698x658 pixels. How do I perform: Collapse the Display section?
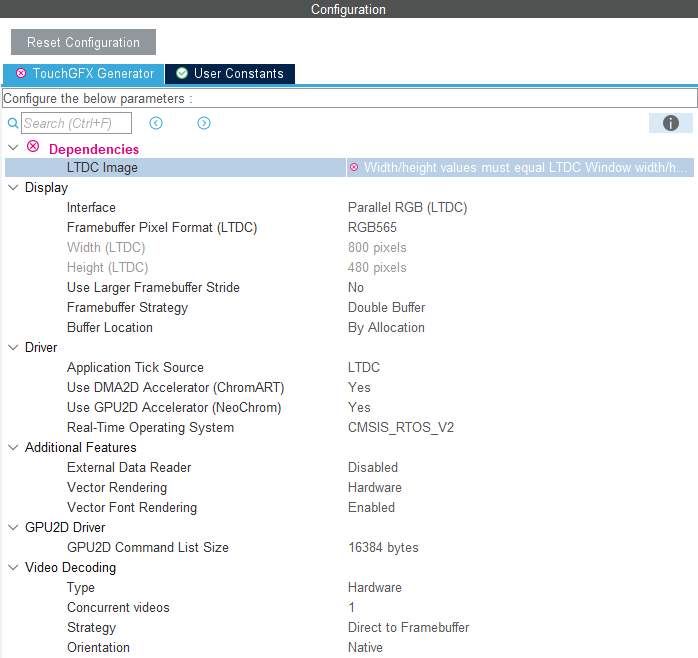point(13,188)
